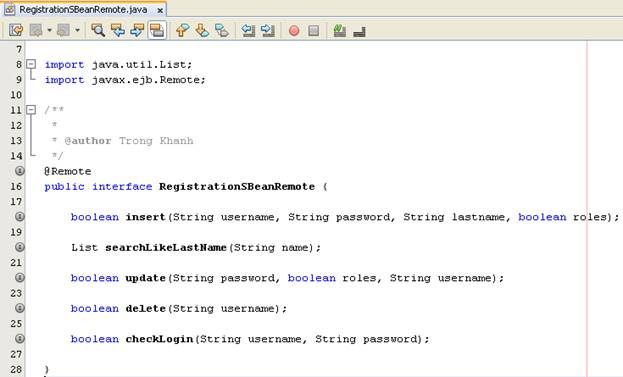The width and height of the screenshot is (623, 377).
Task: Click Find Selection magnifier icon
Action: coord(98,31)
